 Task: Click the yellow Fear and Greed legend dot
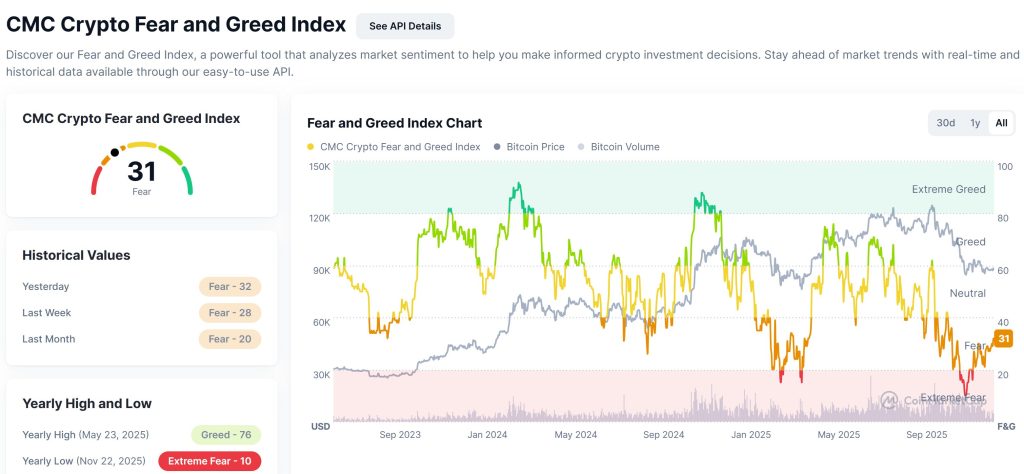[311, 147]
